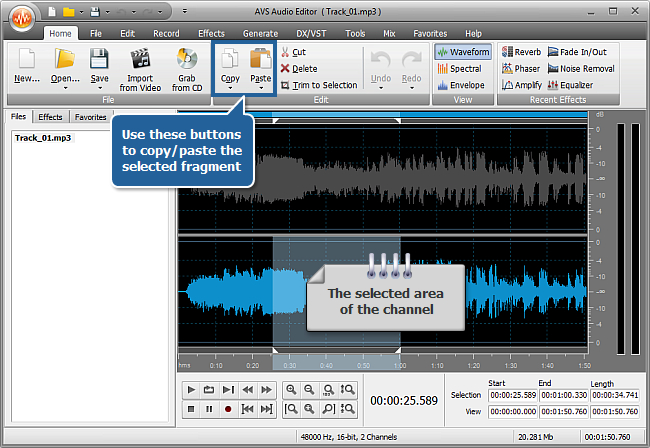Screen dimensions: 650x448
Task: Apply the Fade In/Out effect
Action: pos(577,52)
